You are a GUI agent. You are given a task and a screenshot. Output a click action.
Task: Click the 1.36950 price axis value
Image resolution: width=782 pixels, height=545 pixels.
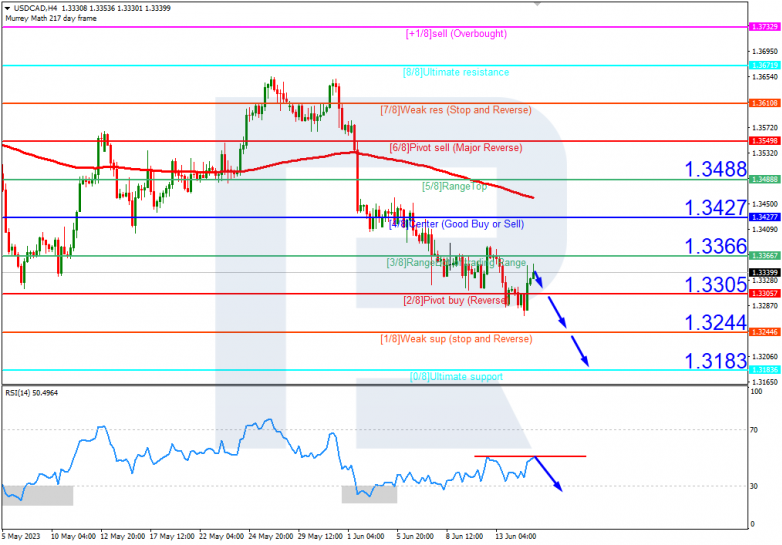pos(765,52)
